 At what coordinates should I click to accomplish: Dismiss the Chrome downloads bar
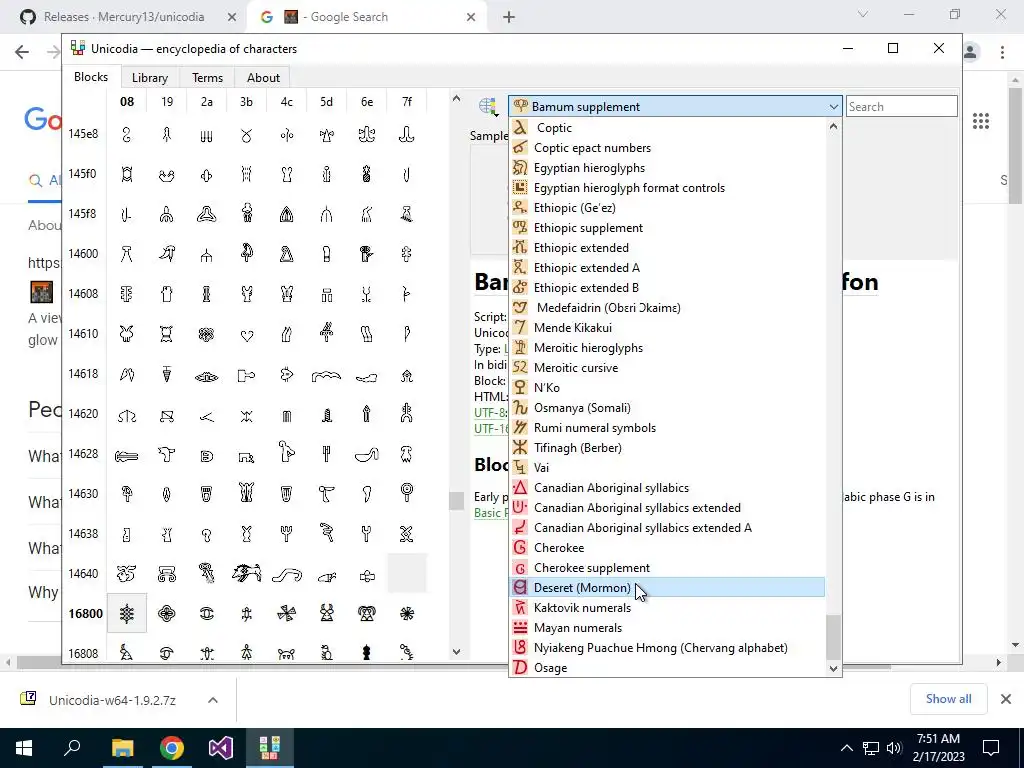tap(1006, 699)
